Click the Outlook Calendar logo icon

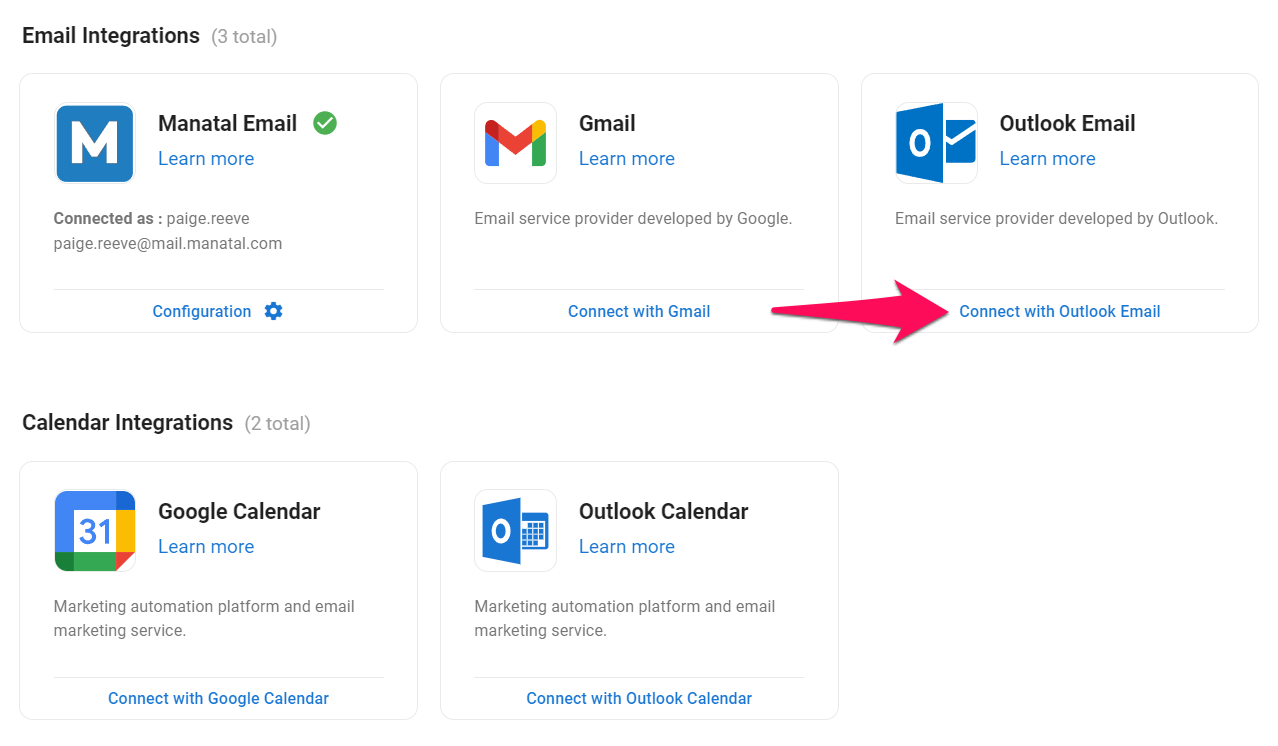515,531
